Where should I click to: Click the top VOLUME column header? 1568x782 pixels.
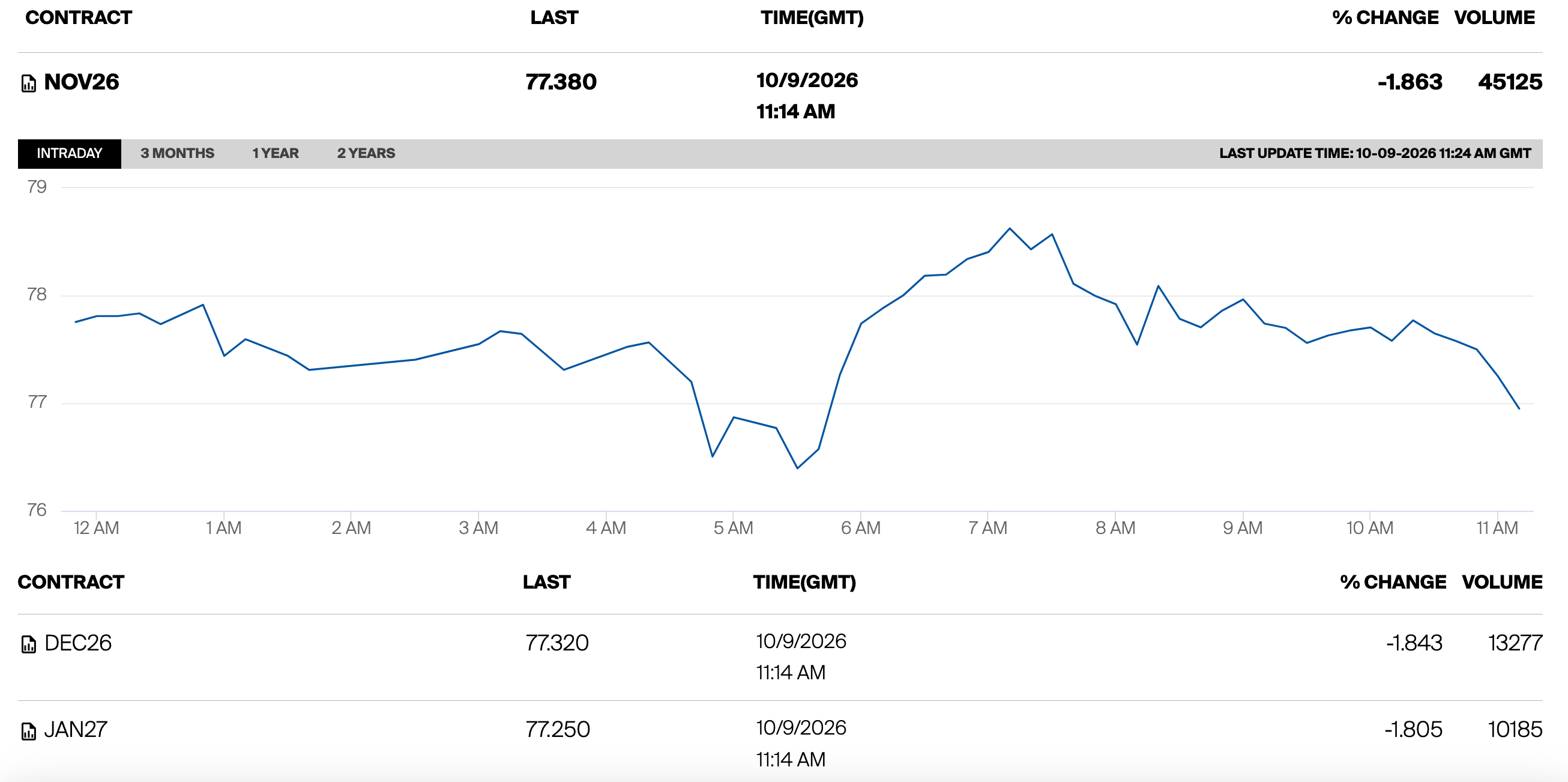tap(1494, 17)
